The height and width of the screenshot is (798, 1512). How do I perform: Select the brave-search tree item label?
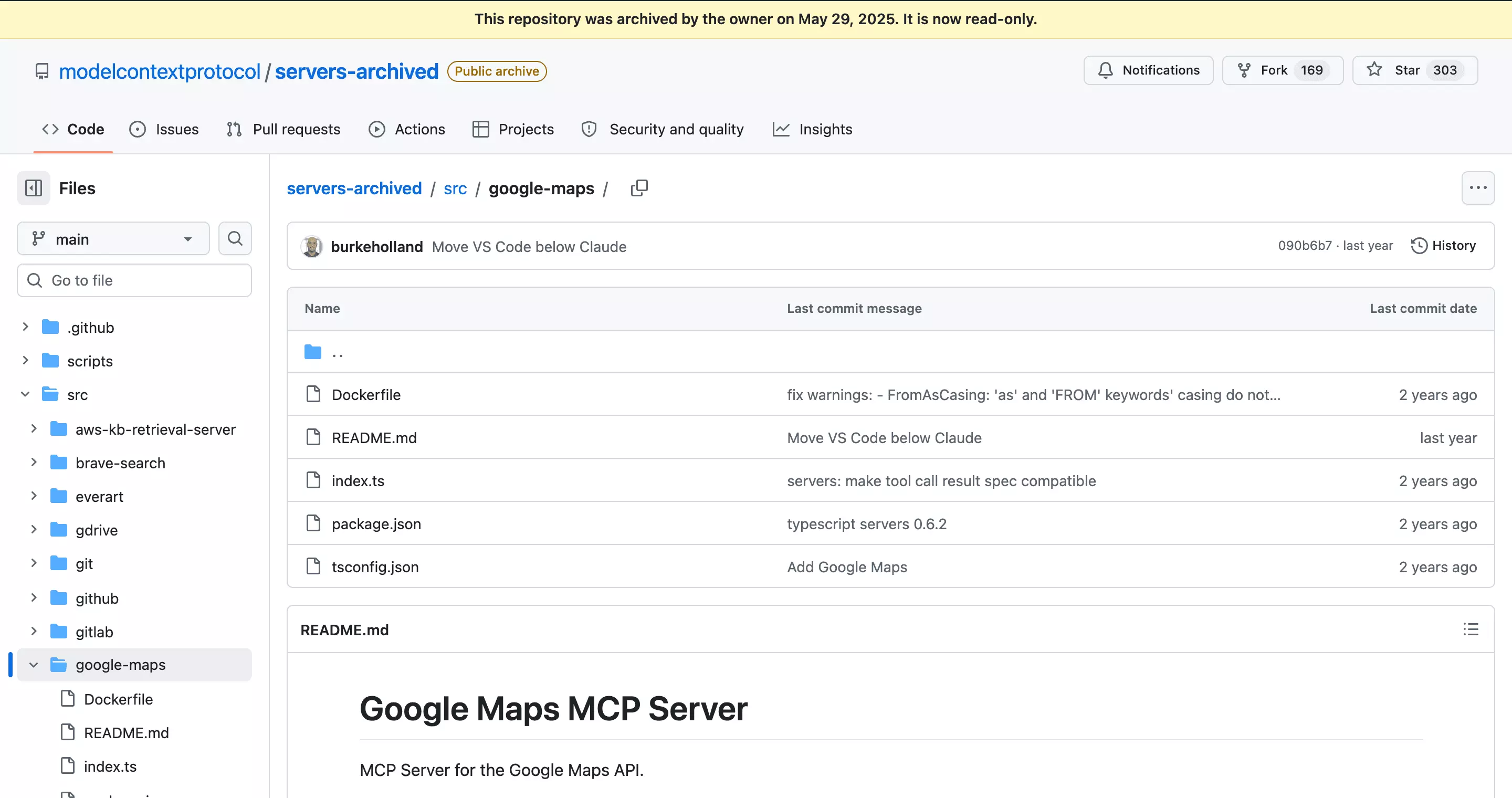pos(120,463)
